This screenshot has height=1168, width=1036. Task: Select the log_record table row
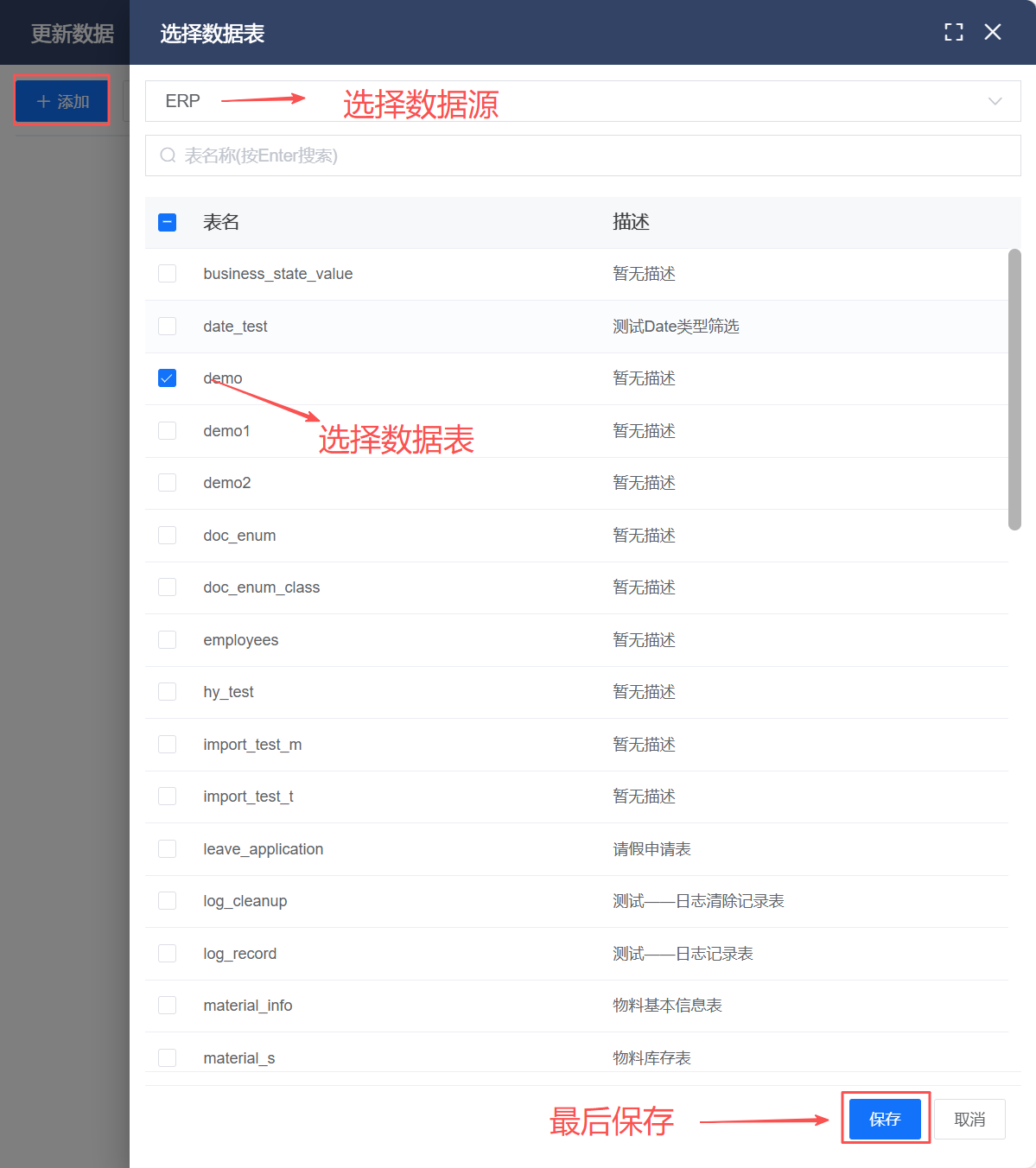tap(240, 954)
